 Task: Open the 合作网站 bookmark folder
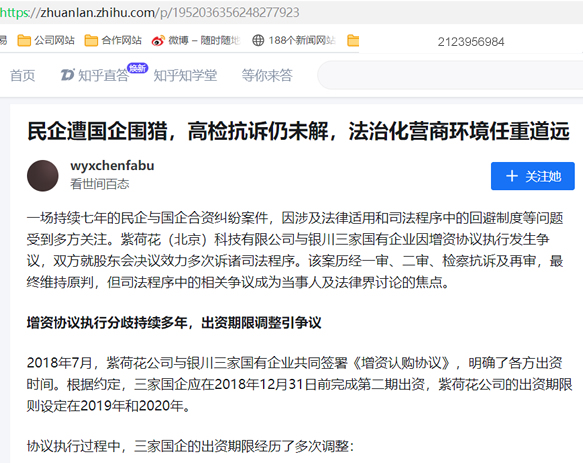click(x=113, y=40)
